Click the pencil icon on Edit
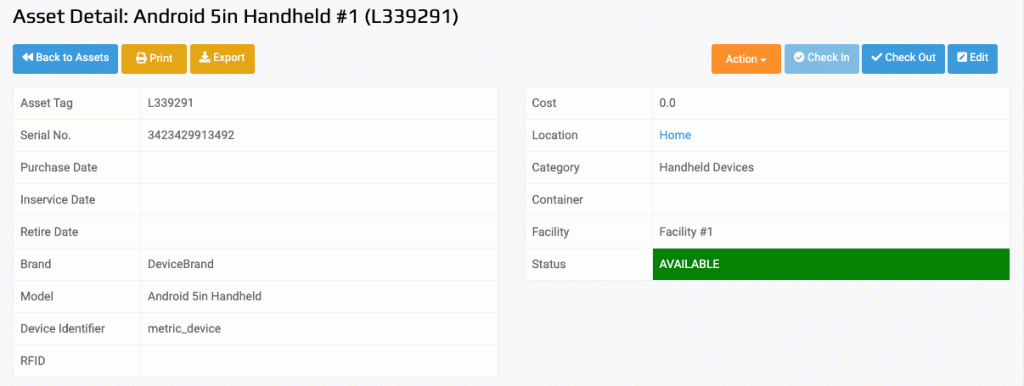The image size is (1024, 386). pyautogui.click(x=962, y=57)
